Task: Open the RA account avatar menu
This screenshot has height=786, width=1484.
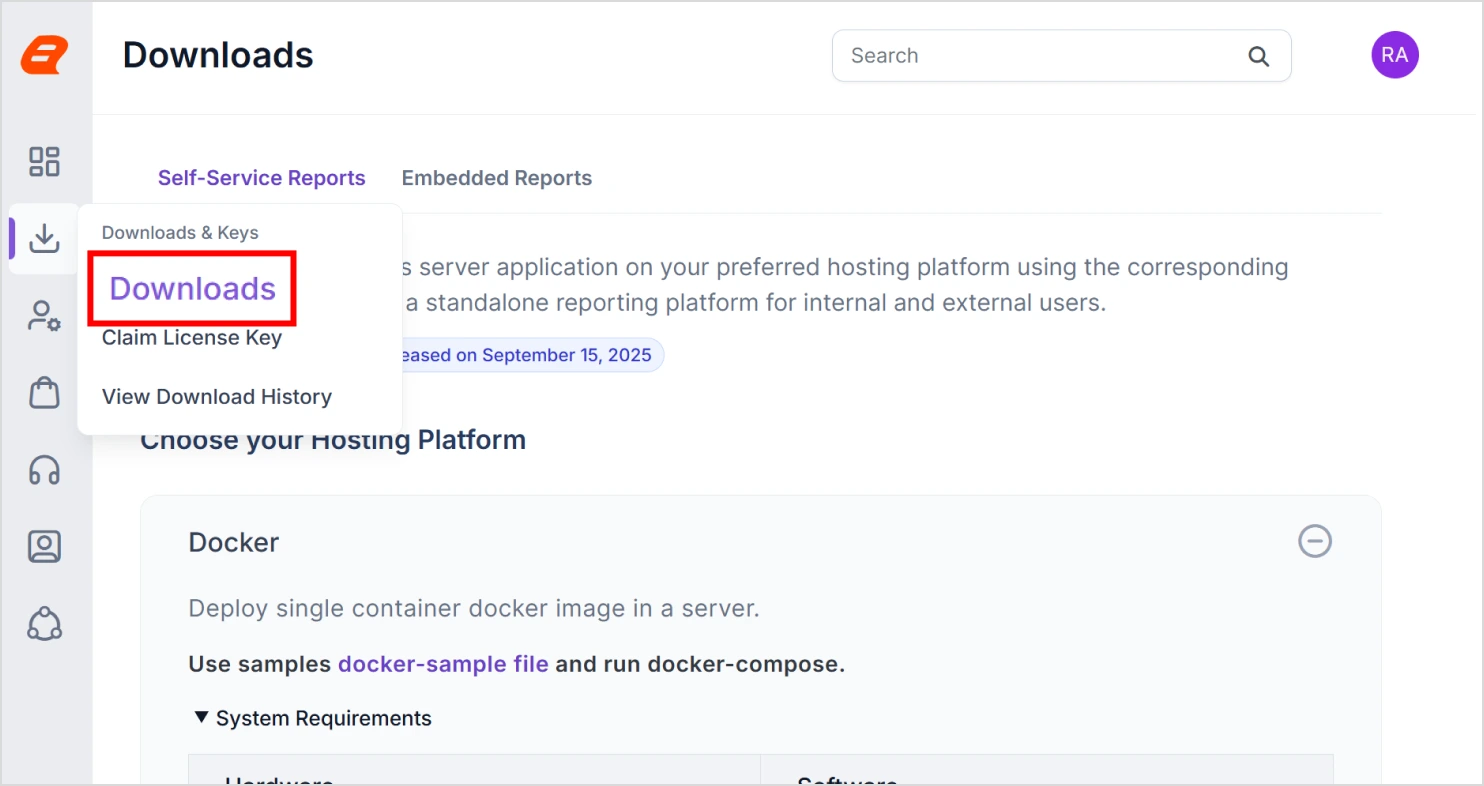Action: click(1395, 55)
